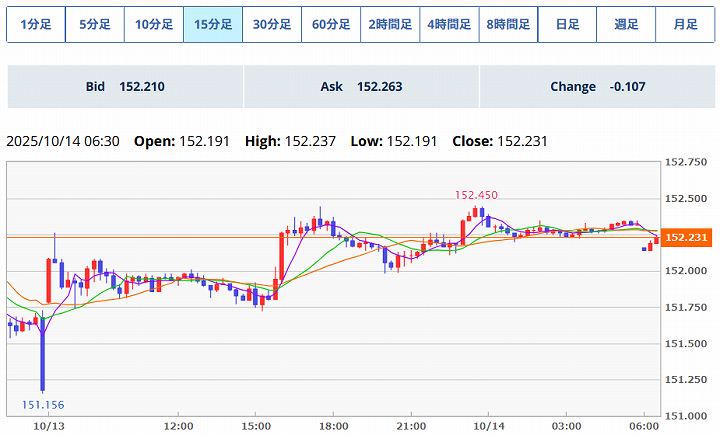
Task: Click the 151.156 low price label
Action: coord(43,404)
